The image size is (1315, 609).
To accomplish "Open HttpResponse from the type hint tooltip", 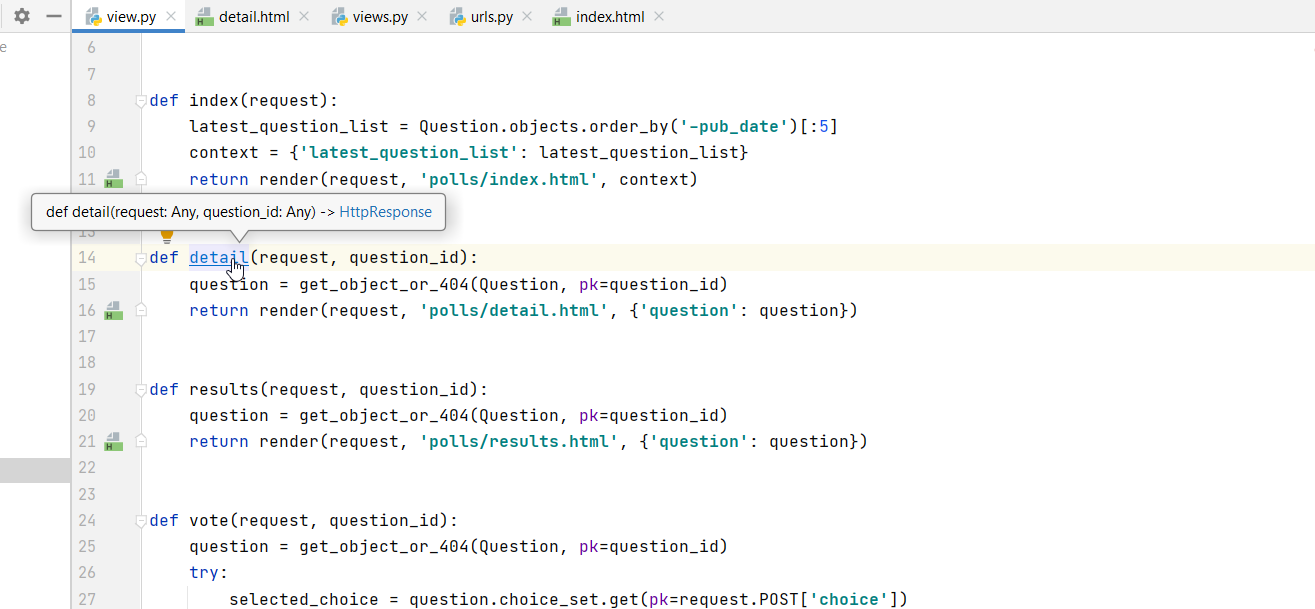I will [x=388, y=212].
